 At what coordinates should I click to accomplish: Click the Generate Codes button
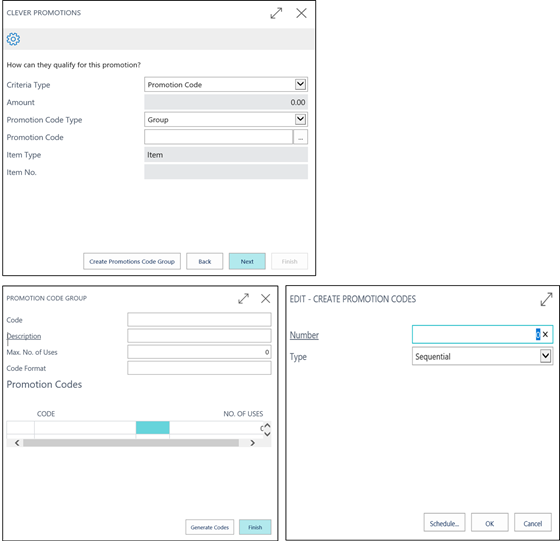point(210,527)
